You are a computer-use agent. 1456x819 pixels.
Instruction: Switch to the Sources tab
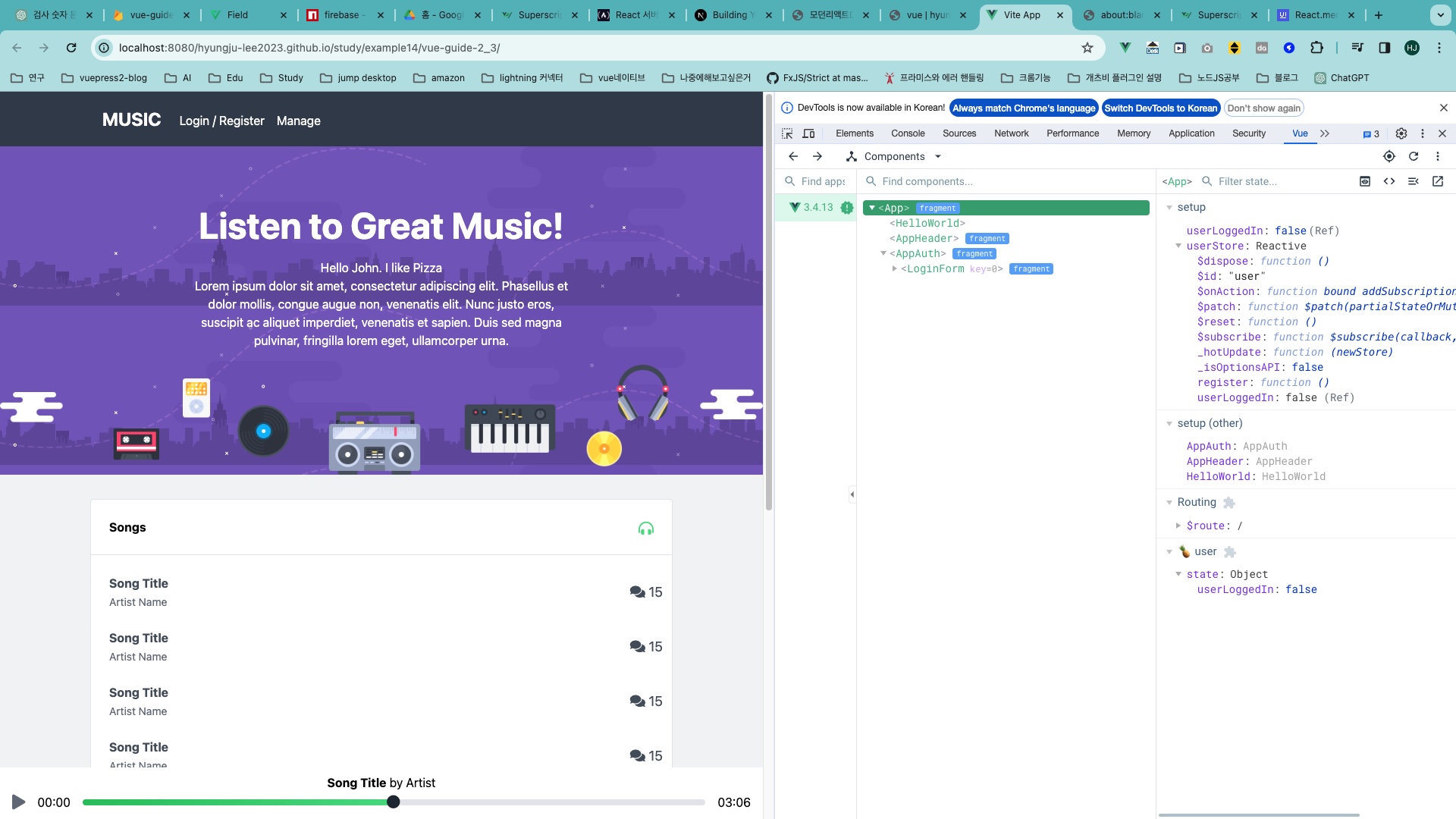(x=959, y=133)
